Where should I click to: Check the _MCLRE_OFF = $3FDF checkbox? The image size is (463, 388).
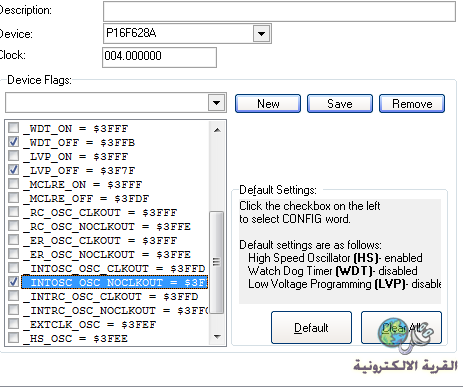pos(13,198)
